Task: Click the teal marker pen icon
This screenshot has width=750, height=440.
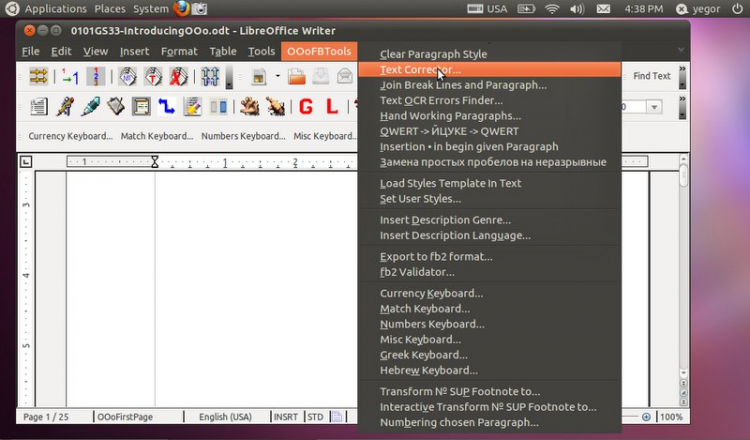Action: (90, 107)
